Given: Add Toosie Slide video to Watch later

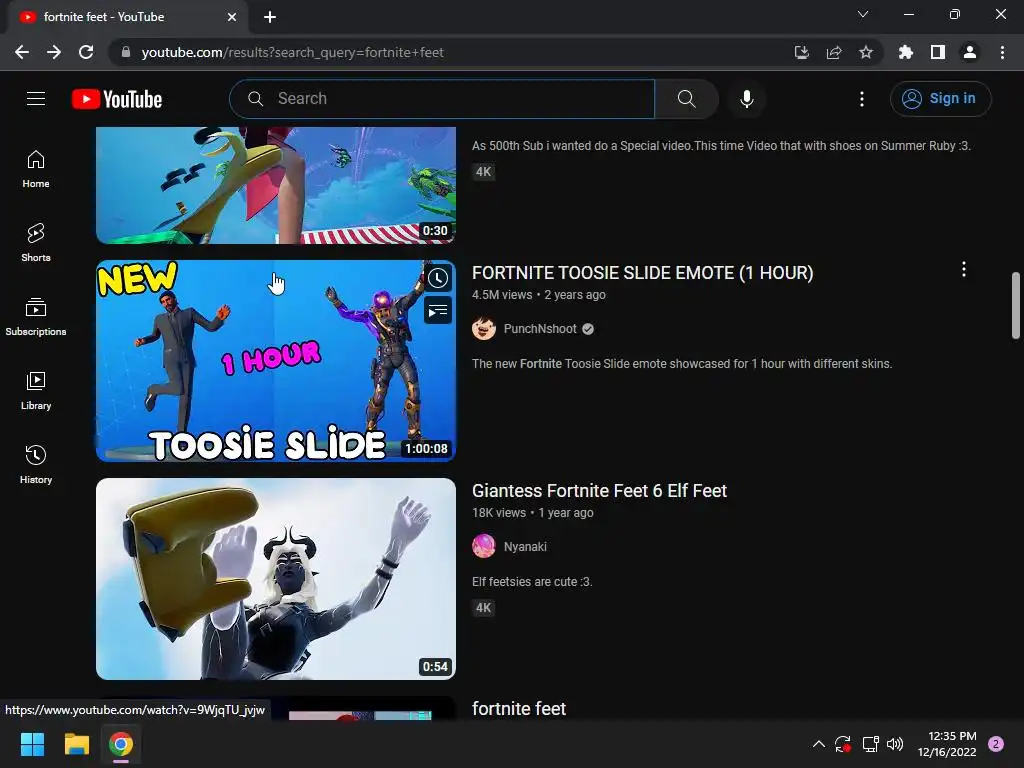Looking at the screenshot, I should (x=438, y=279).
